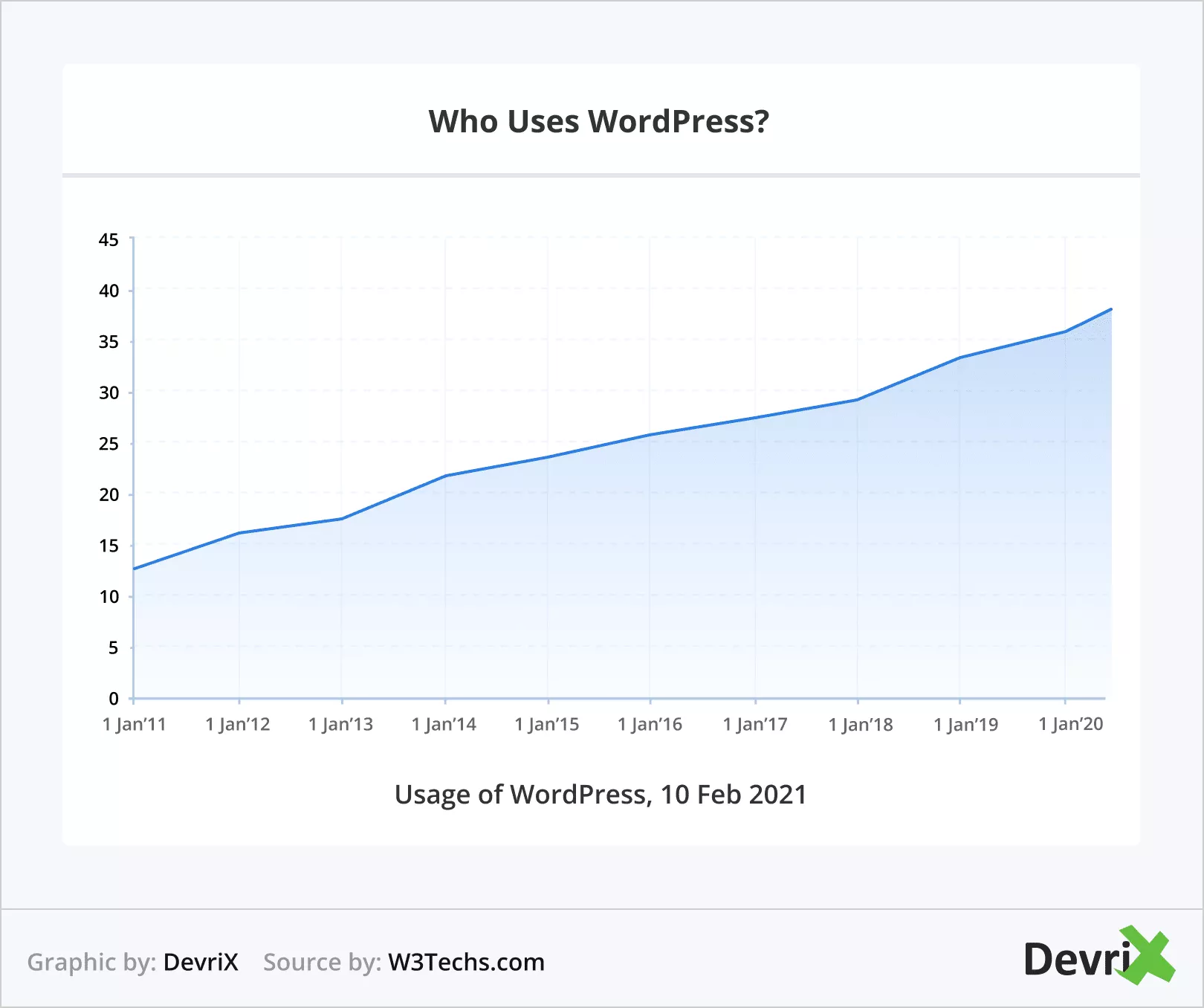The width and height of the screenshot is (1204, 1008).
Task: Select the 15 y-axis value
Action: tap(109, 546)
